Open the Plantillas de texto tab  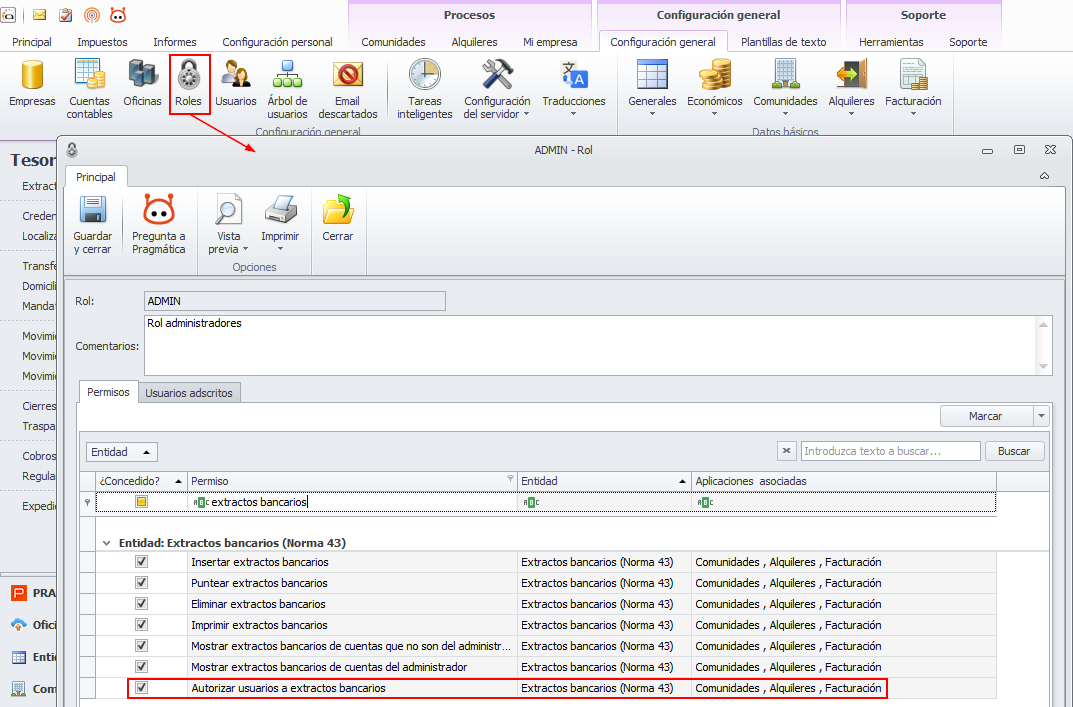(784, 42)
